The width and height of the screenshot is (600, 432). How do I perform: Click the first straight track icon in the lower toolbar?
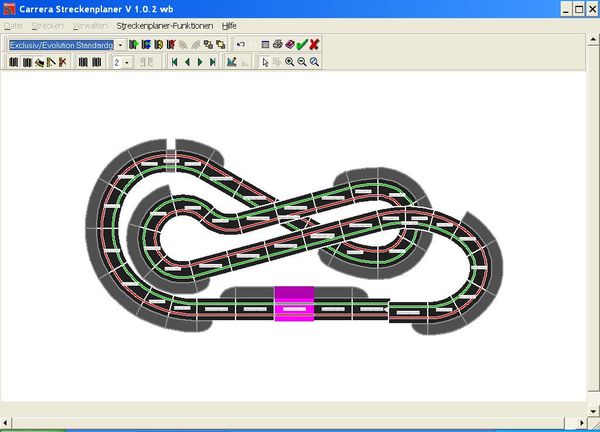(x=14, y=62)
